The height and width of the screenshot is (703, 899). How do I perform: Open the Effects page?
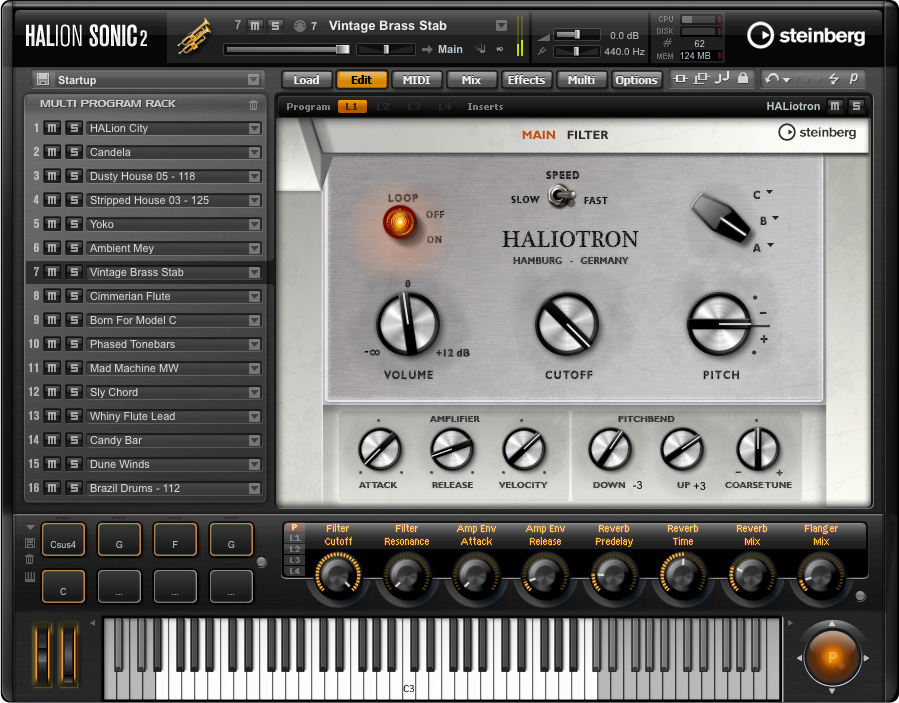tap(526, 80)
